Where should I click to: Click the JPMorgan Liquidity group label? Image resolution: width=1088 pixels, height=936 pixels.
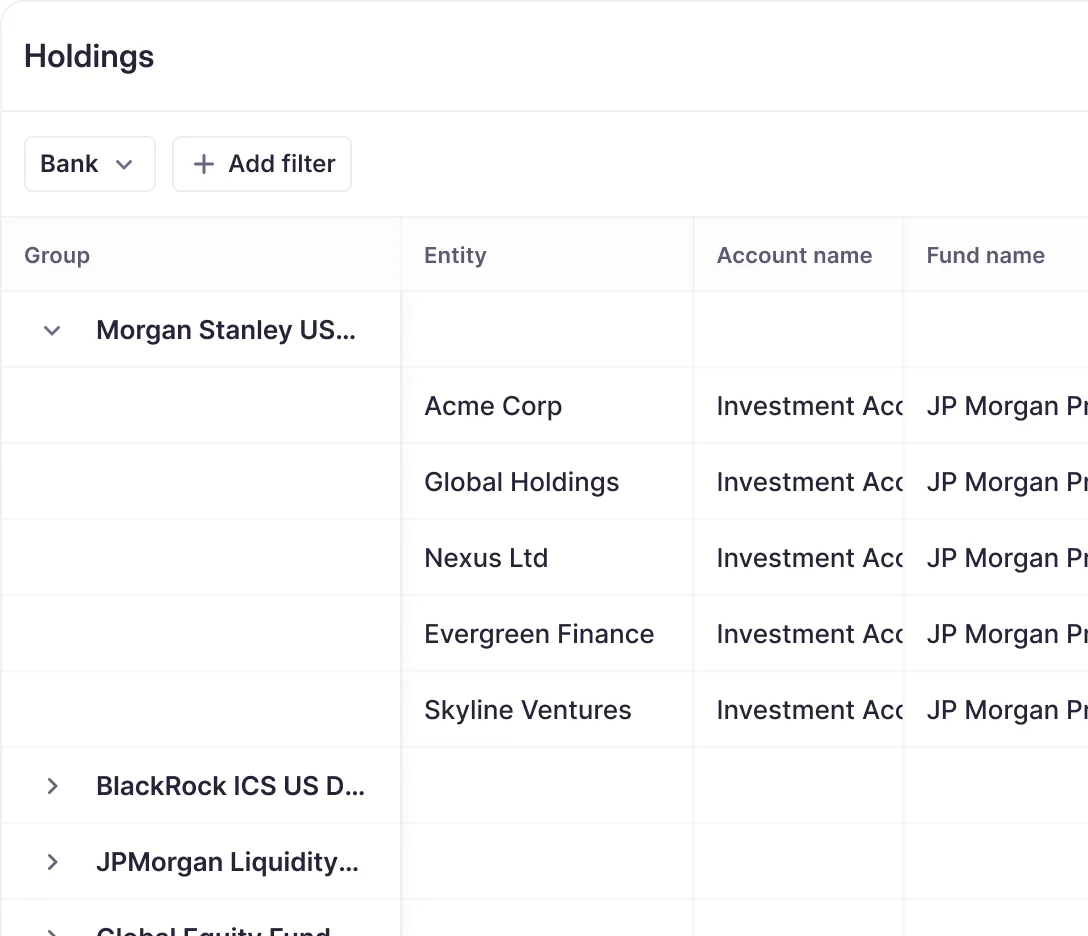click(x=227, y=862)
